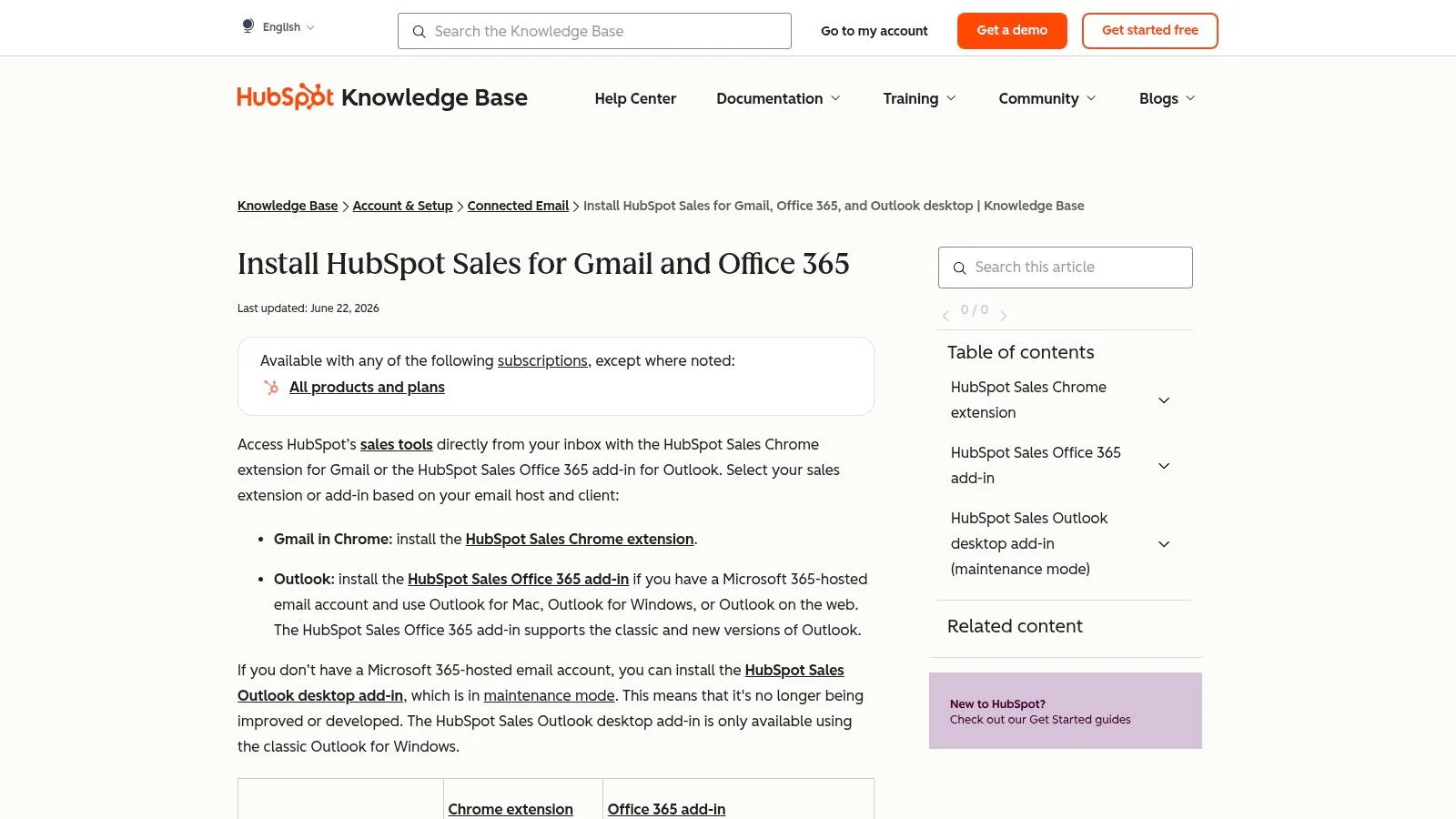This screenshot has width=1456, height=819.
Task: Go to previous article search result arrow
Action: 945,316
